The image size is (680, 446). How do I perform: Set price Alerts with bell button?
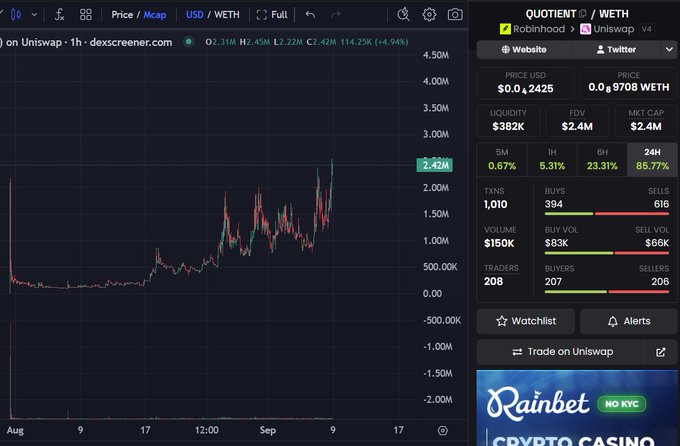click(x=628, y=321)
